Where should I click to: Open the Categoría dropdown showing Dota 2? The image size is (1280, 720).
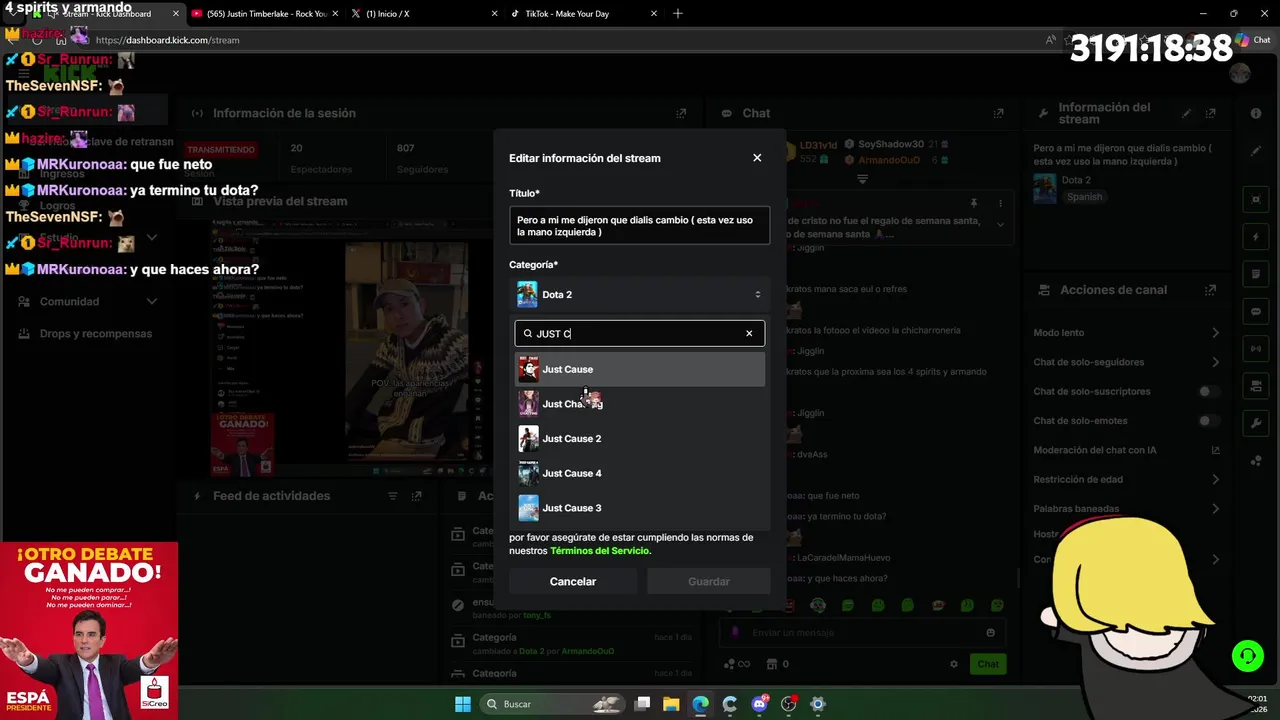click(640, 294)
